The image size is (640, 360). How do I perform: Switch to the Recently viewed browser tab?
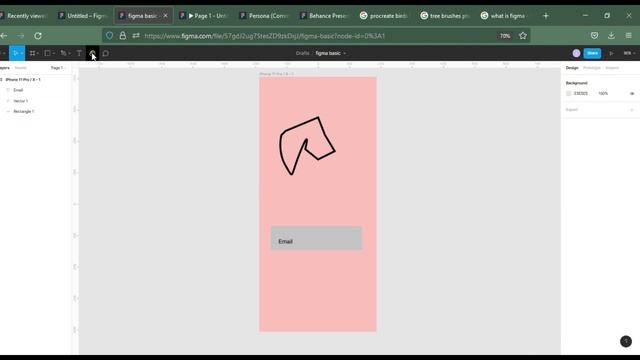(x=24, y=16)
